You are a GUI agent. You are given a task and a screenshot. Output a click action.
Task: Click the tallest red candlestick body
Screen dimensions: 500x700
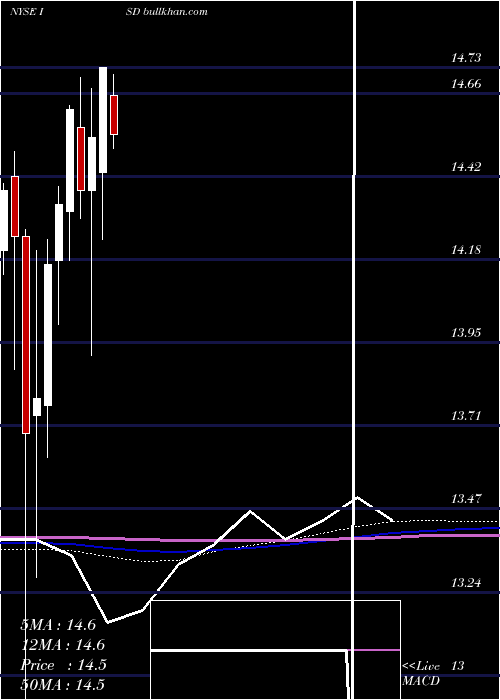(26, 335)
